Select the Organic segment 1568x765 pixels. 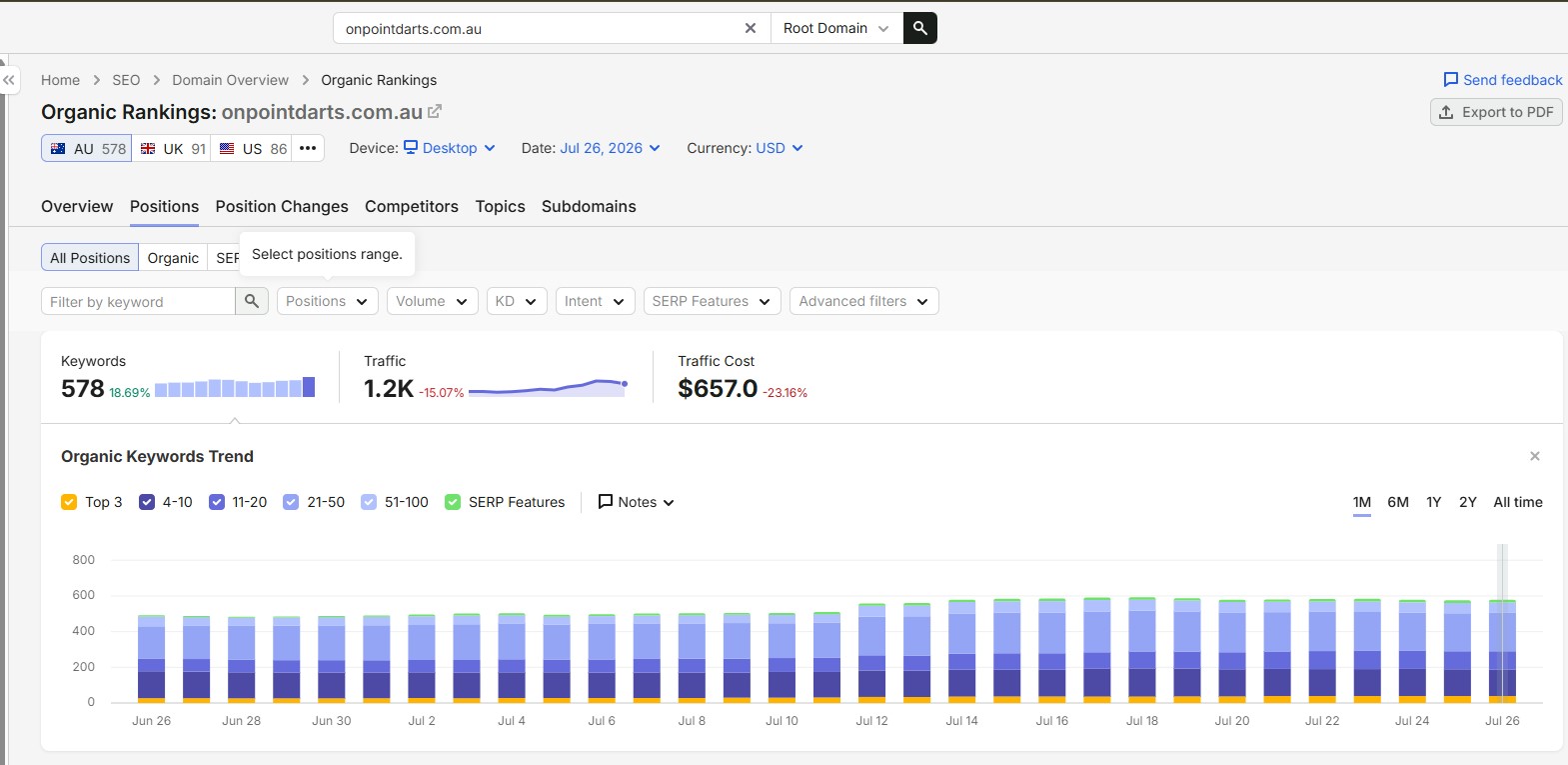click(x=173, y=258)
